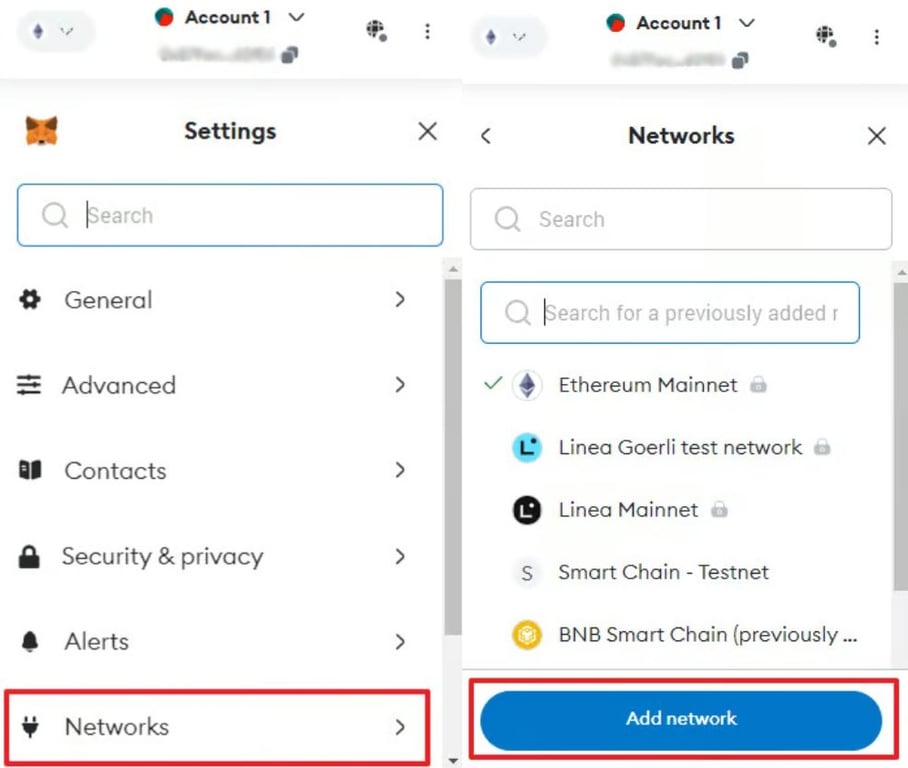Click the network search input field
908x768 pixels.
click(670, 313)
